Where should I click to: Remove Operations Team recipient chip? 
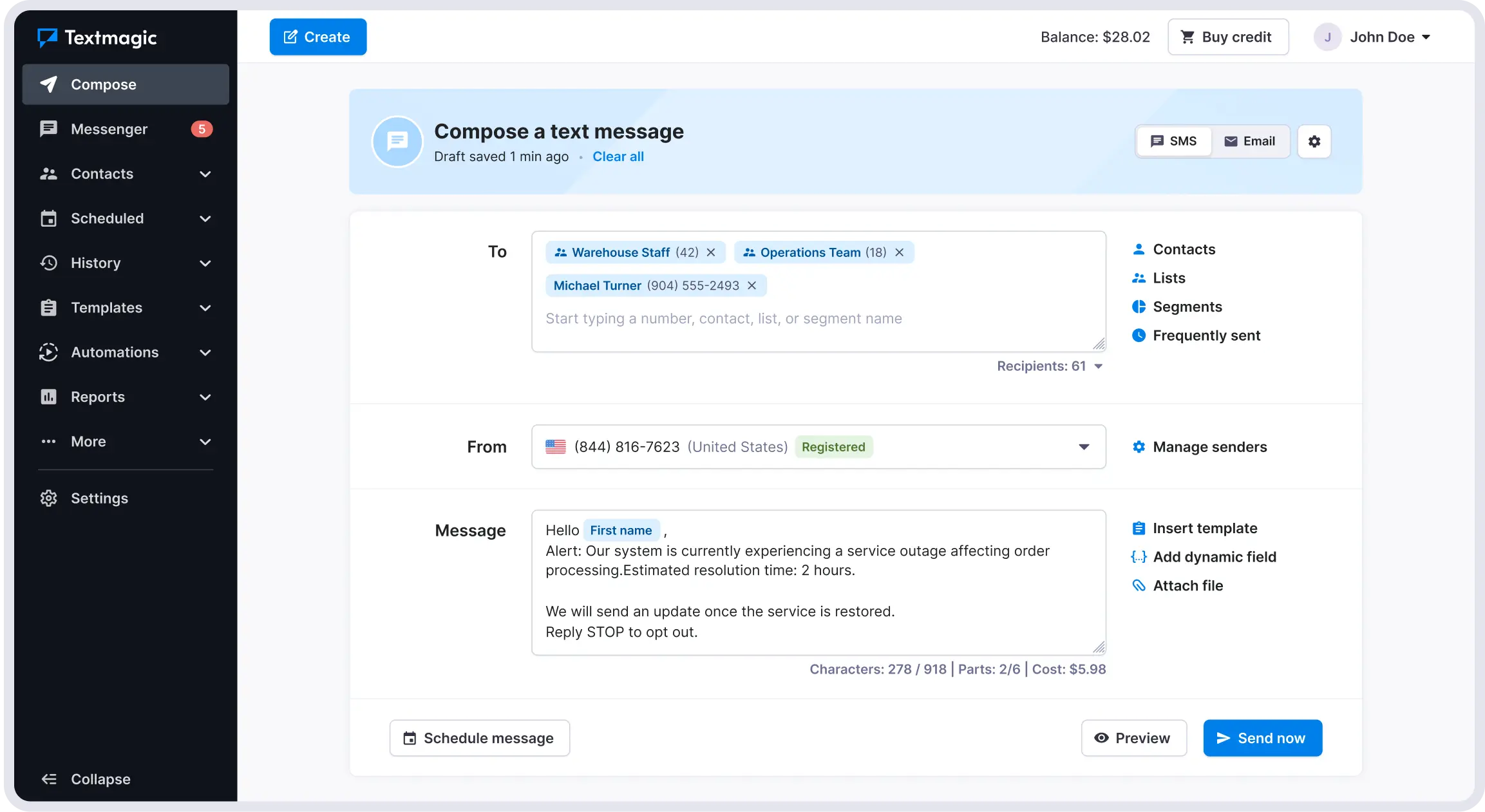pos(900,252)
